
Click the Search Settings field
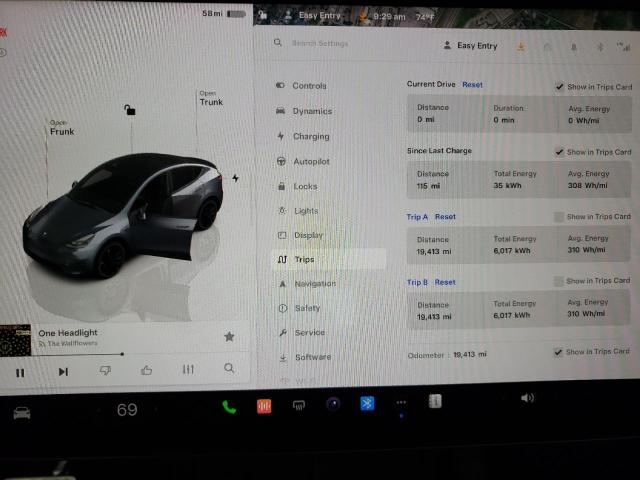[320, 43]
